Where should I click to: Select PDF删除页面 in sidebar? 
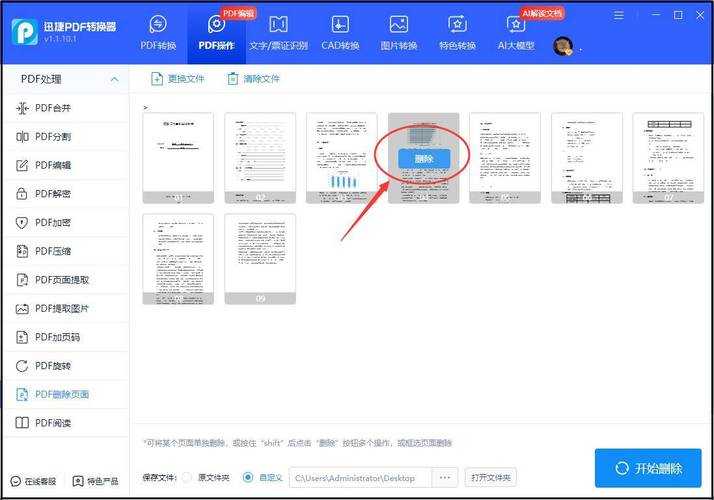[66, 394]
